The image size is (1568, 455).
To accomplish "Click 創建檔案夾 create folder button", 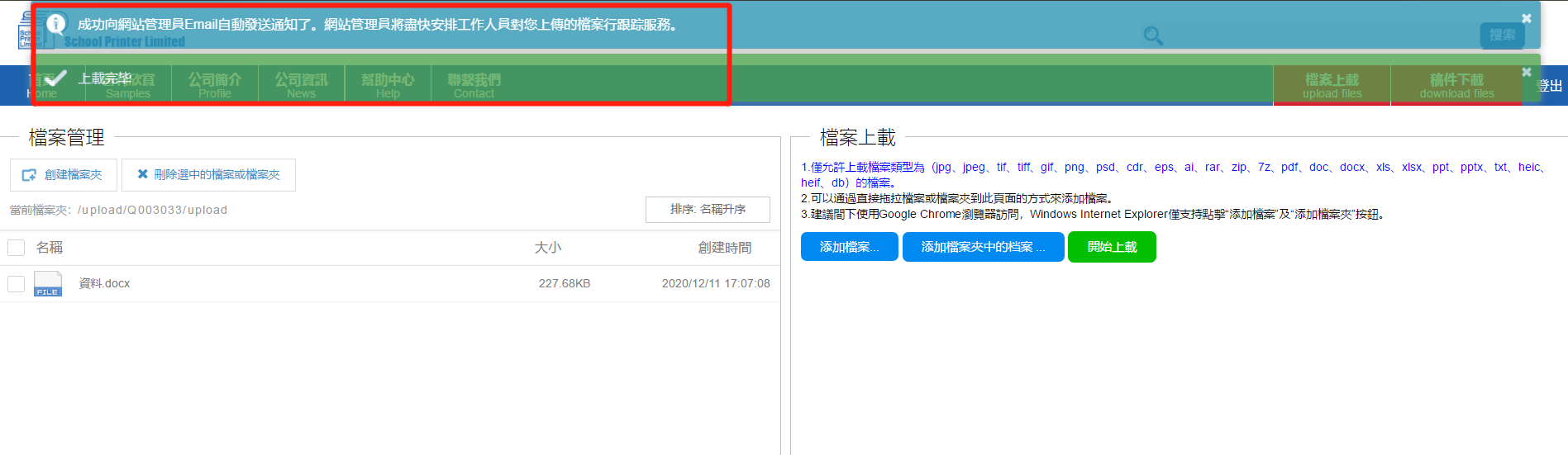I will point(64,175).
